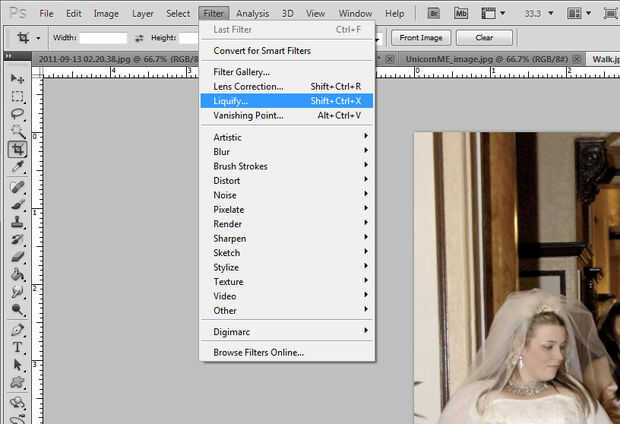The height and width of the screenshot is (424, 620).
Task: Select the Quick Selection tool
Action: pyautogui.click(x=17, y=131)
